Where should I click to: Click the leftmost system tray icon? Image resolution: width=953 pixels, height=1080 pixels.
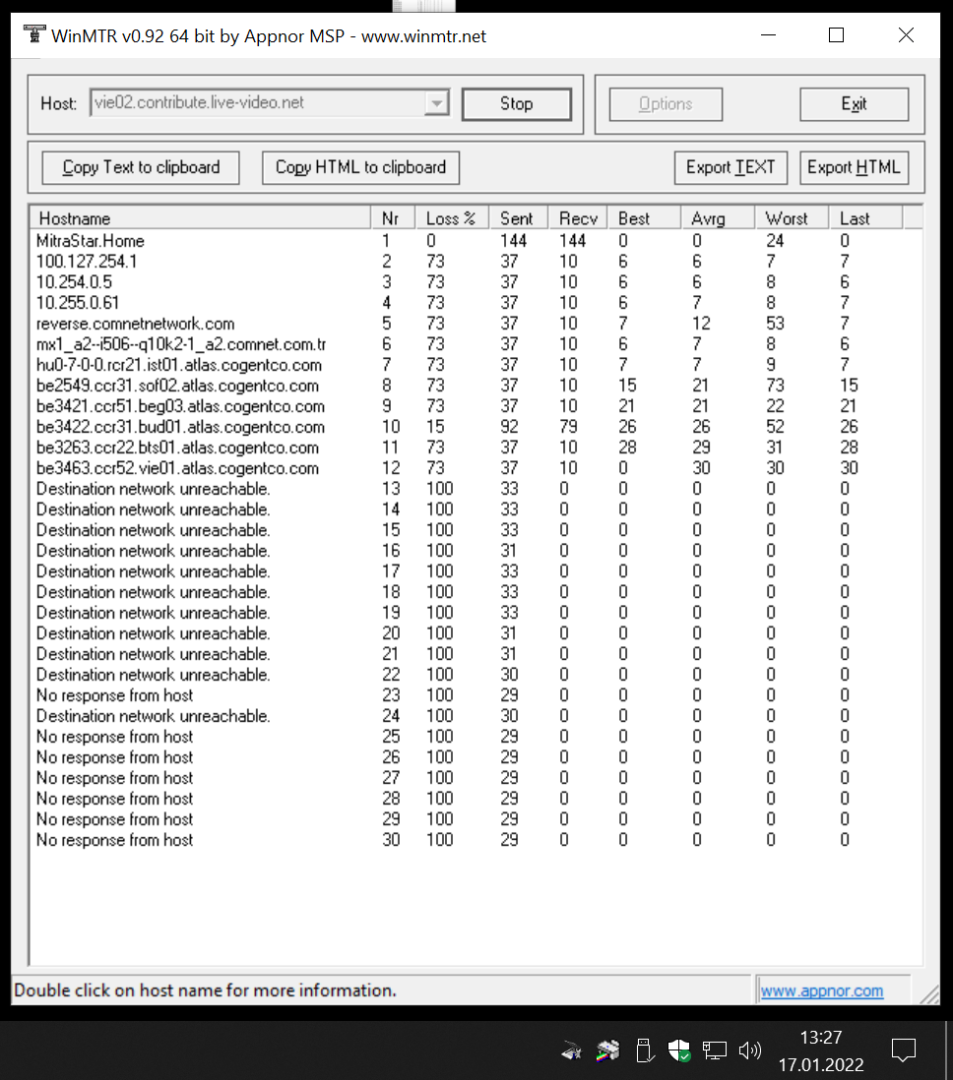pos(572,1052)
